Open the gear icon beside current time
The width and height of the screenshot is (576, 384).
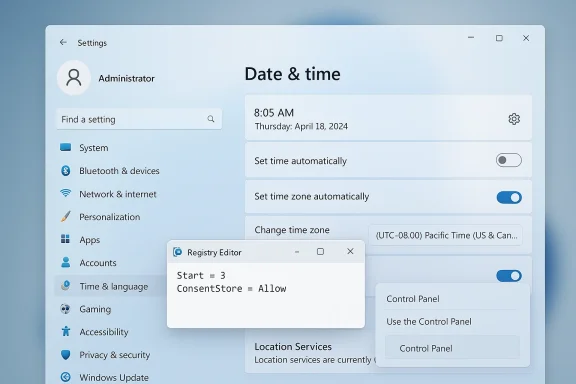(x=514, y=119)
